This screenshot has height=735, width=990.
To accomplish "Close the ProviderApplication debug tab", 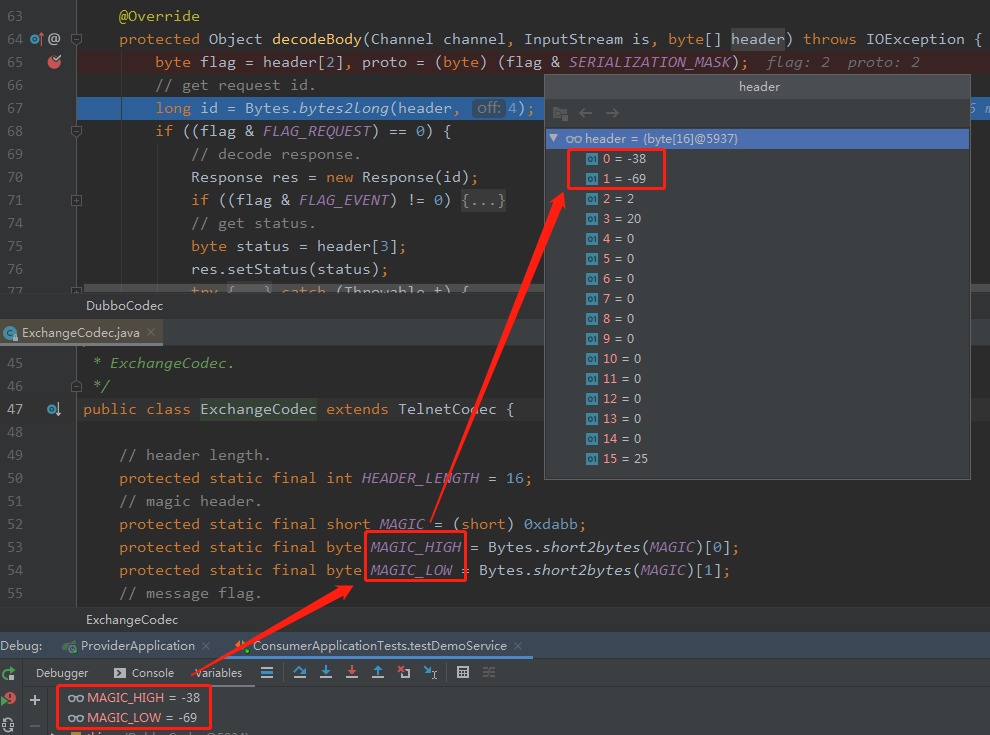I will (206, 646).
